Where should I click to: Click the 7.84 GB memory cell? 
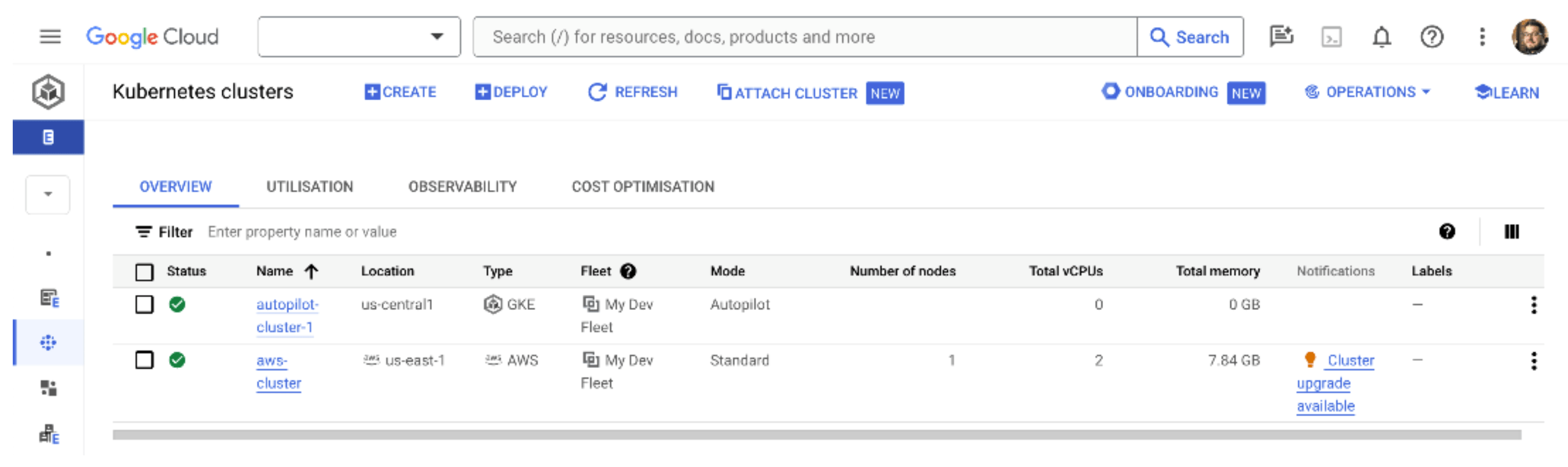click(x=1234, y=360)
